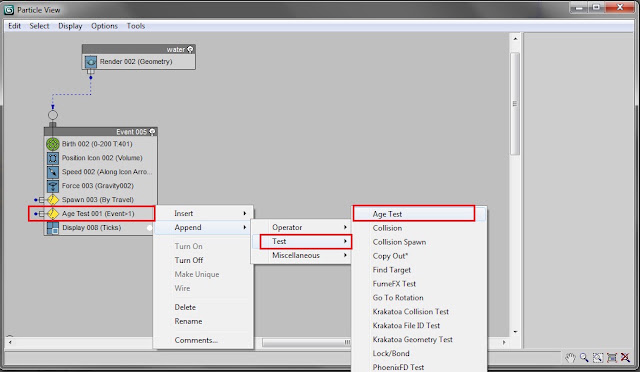This screenshot has height=372, width=640.
Task: Select Go To Rotation test
Action: pos(419,297)
